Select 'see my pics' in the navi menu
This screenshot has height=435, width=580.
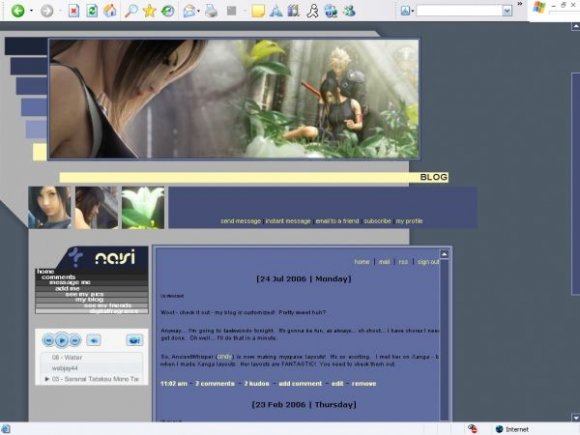click(x=85, y=294)
